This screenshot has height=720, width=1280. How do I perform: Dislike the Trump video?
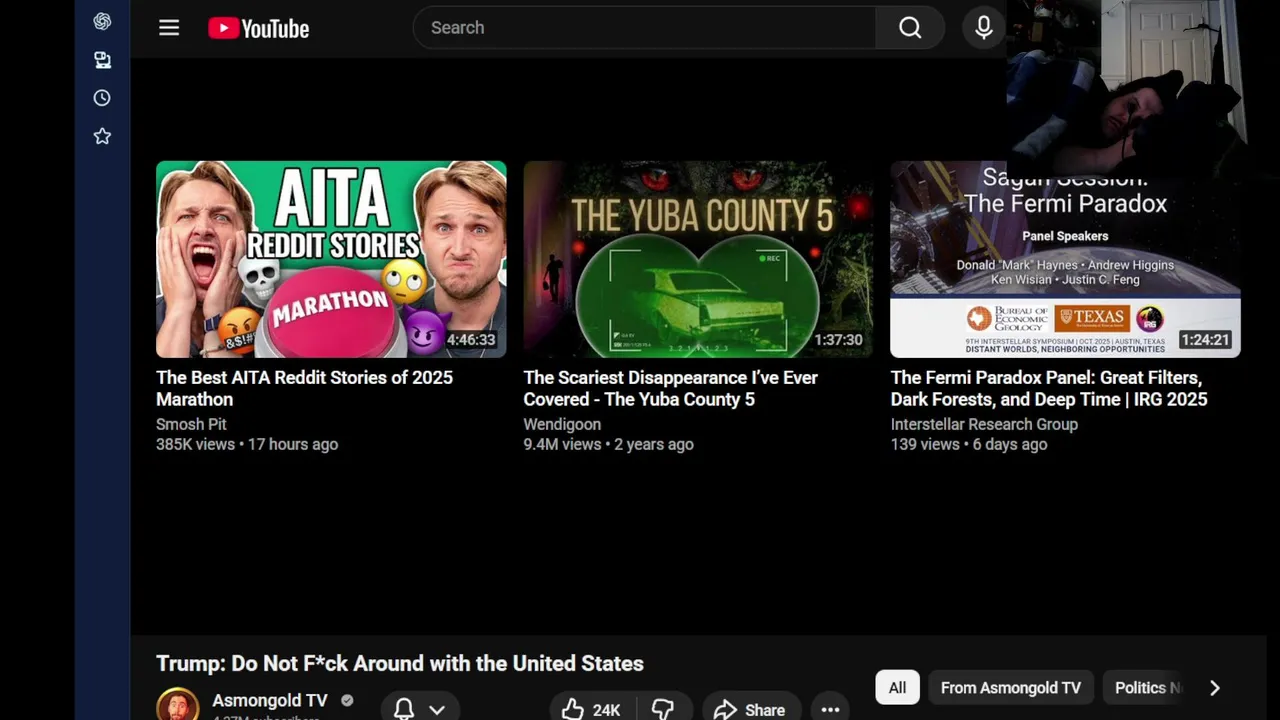point(663,709)
